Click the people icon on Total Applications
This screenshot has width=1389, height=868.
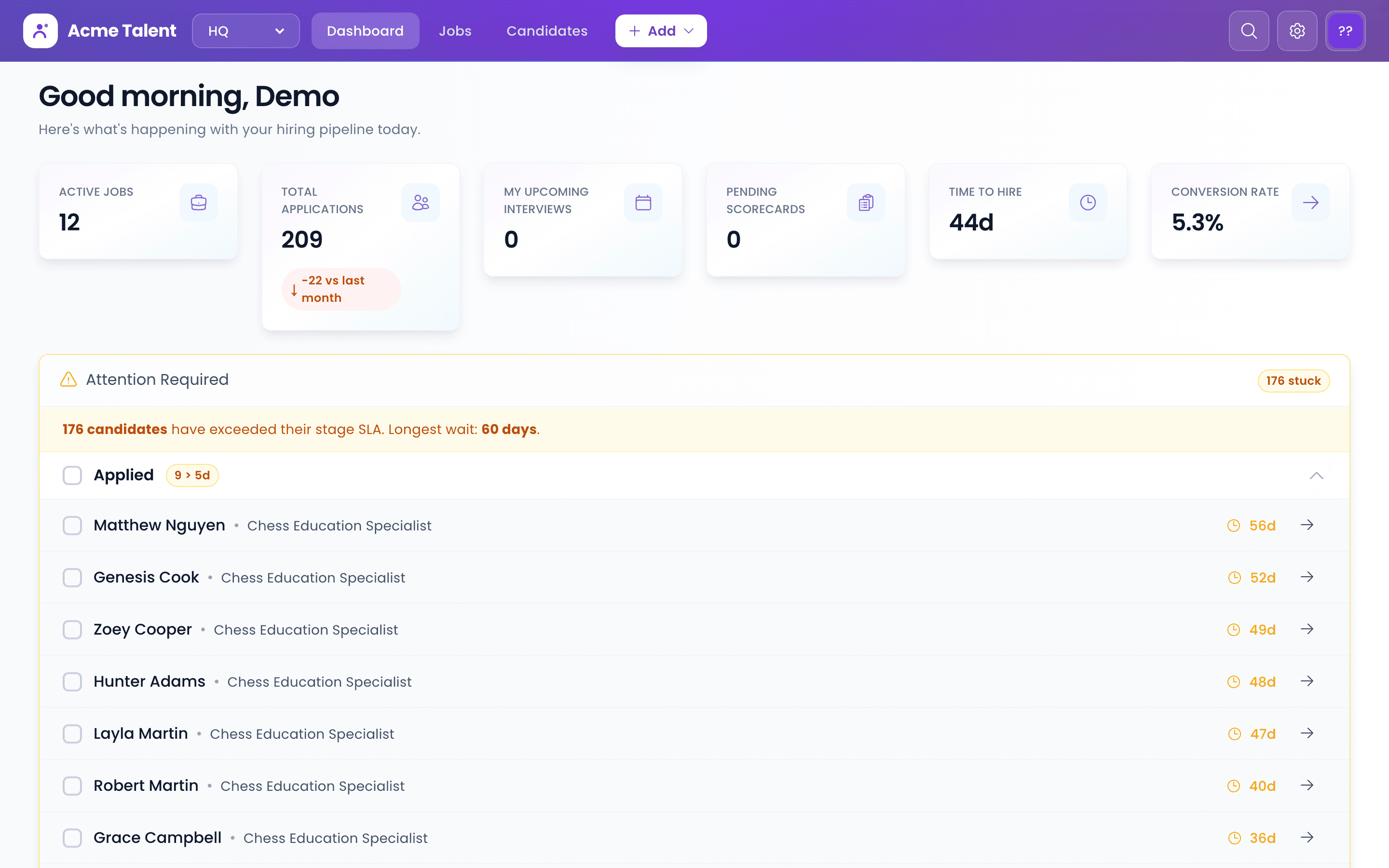point(421,203)
